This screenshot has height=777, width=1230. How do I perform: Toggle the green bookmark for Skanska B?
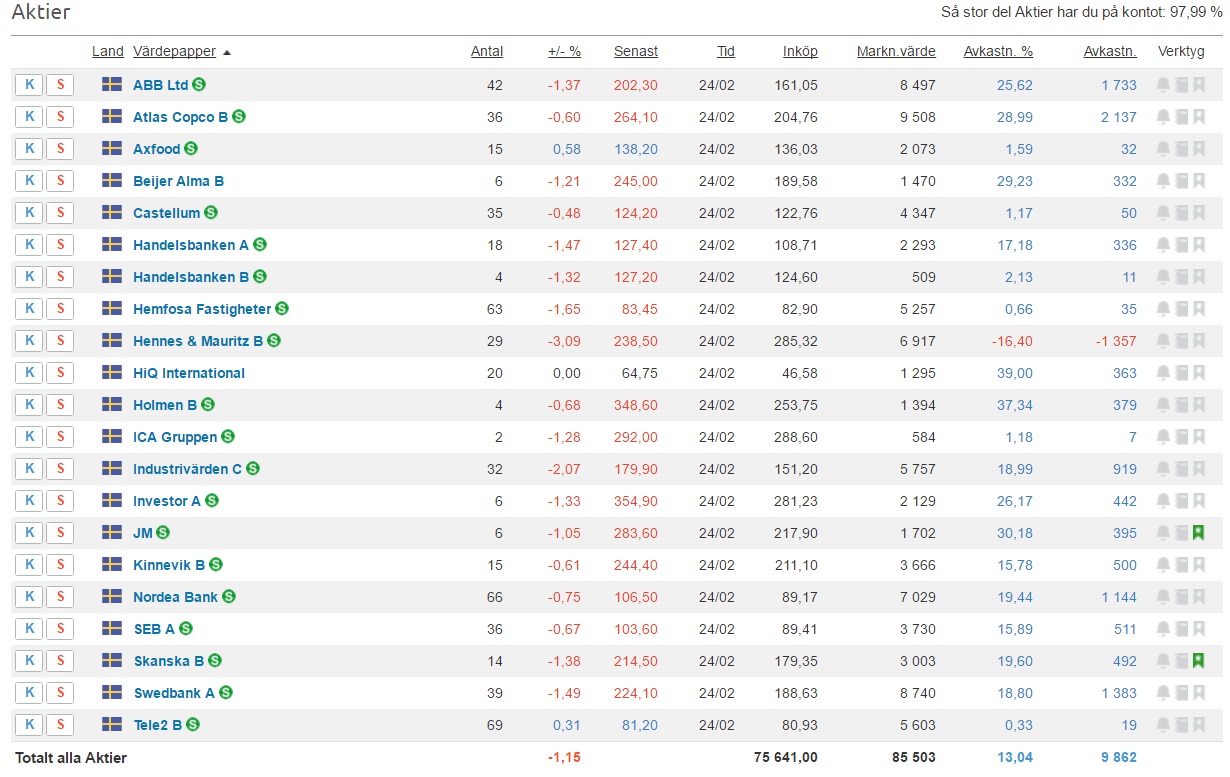click(x=1198, y=661)
